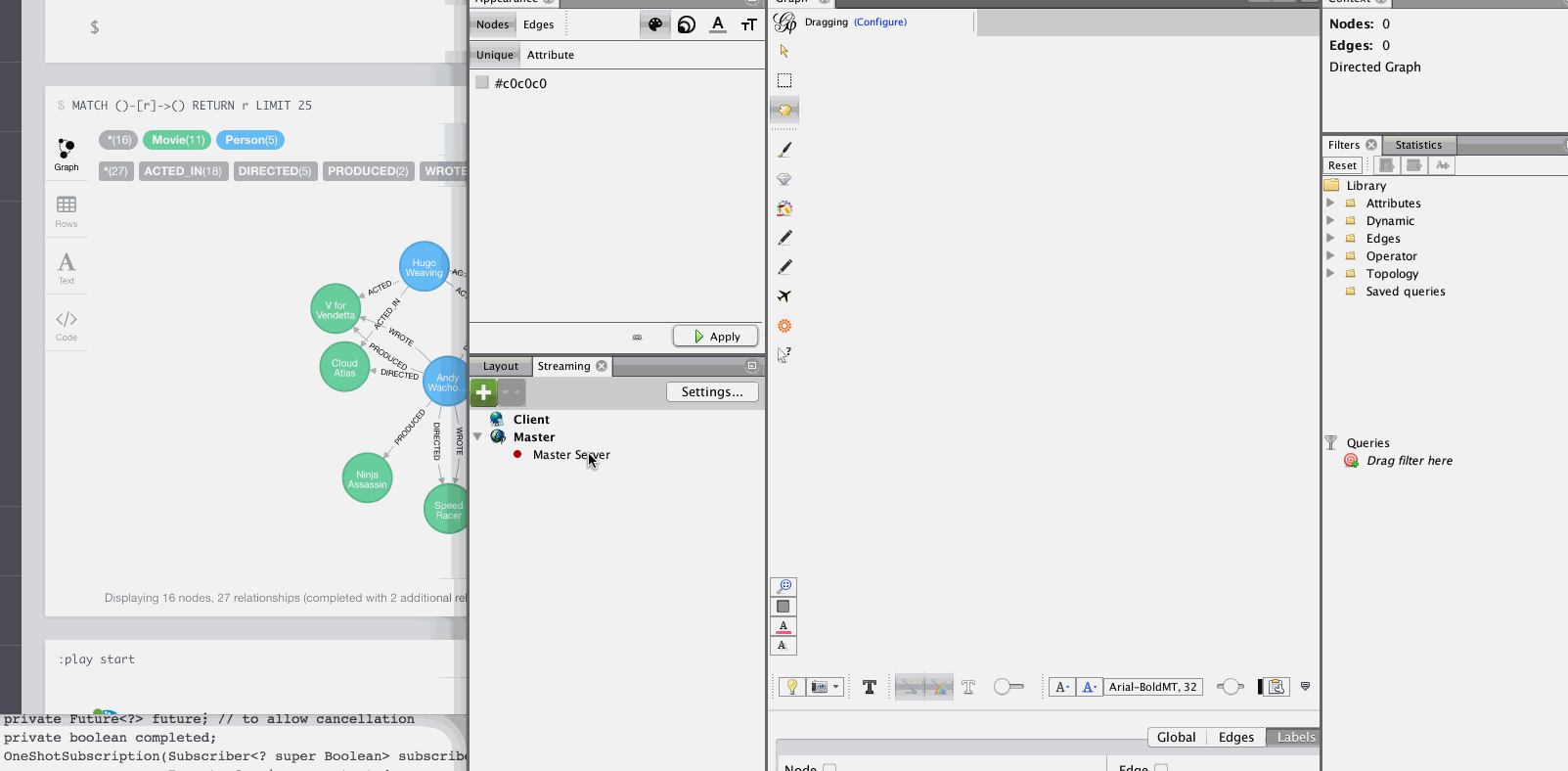The image size is (1568, 771).
Task: Expand the Topology folder in Filters library
Action: click(1330, 274)
